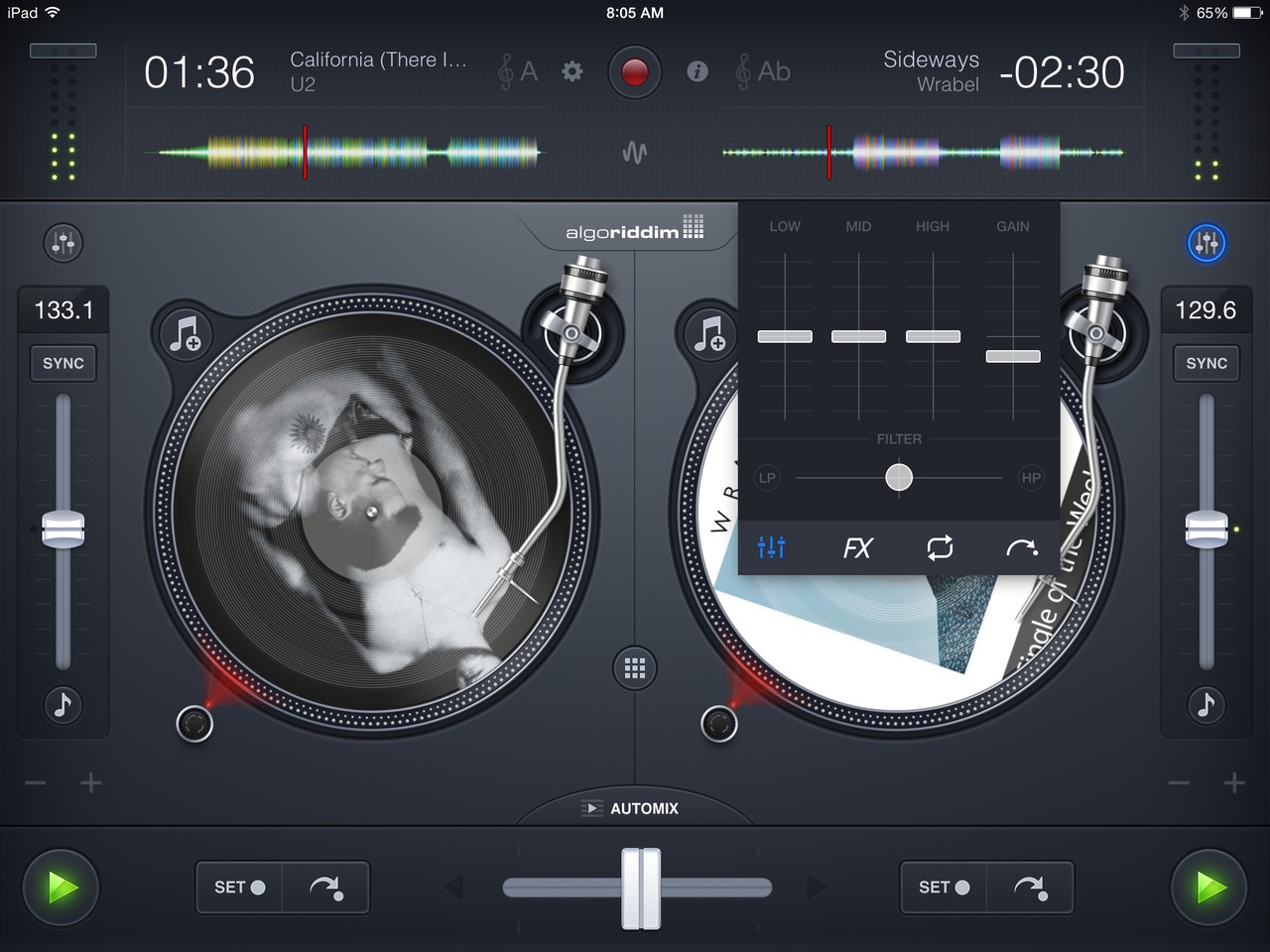Nudge crossfader to the right arrow
The width and height of the screenshot is (1270, 952).
(817, 887)
